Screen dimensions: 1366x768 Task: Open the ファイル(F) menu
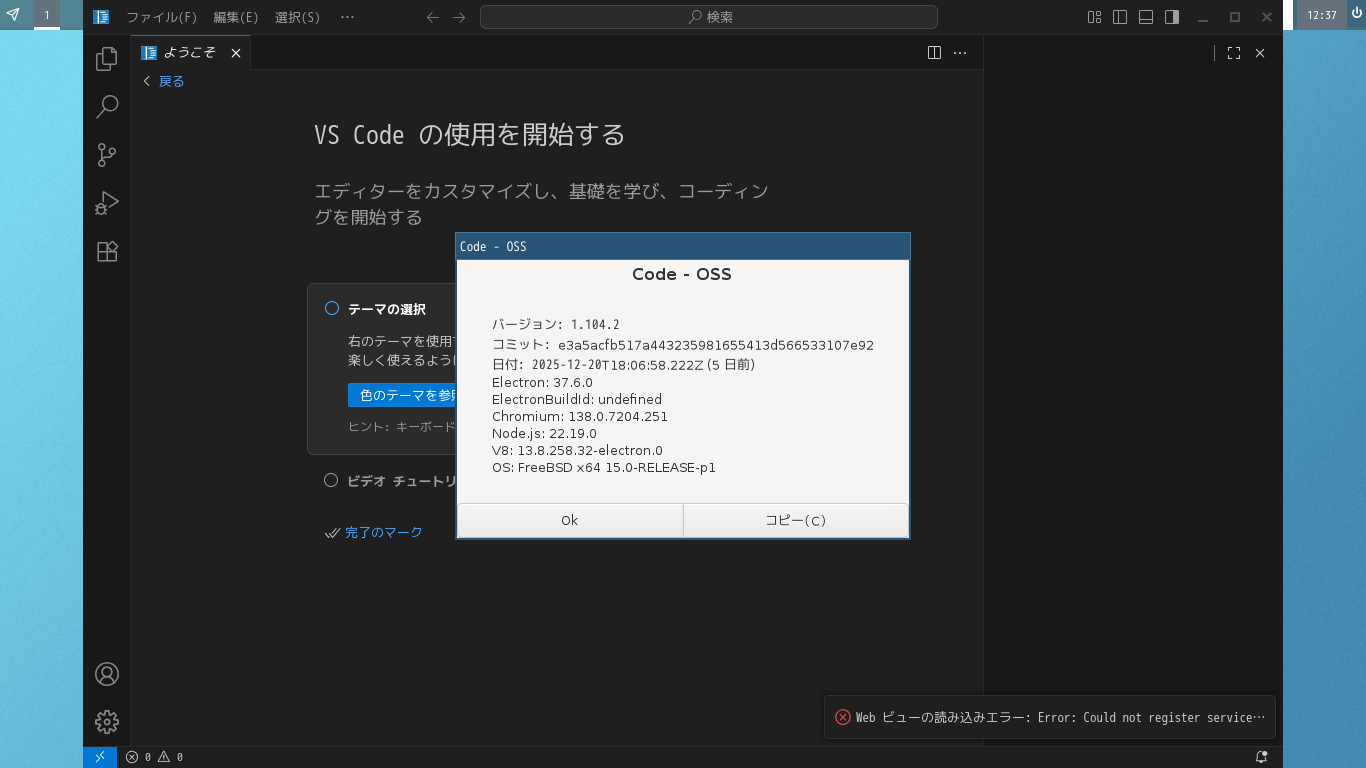[x=162, y=17]
